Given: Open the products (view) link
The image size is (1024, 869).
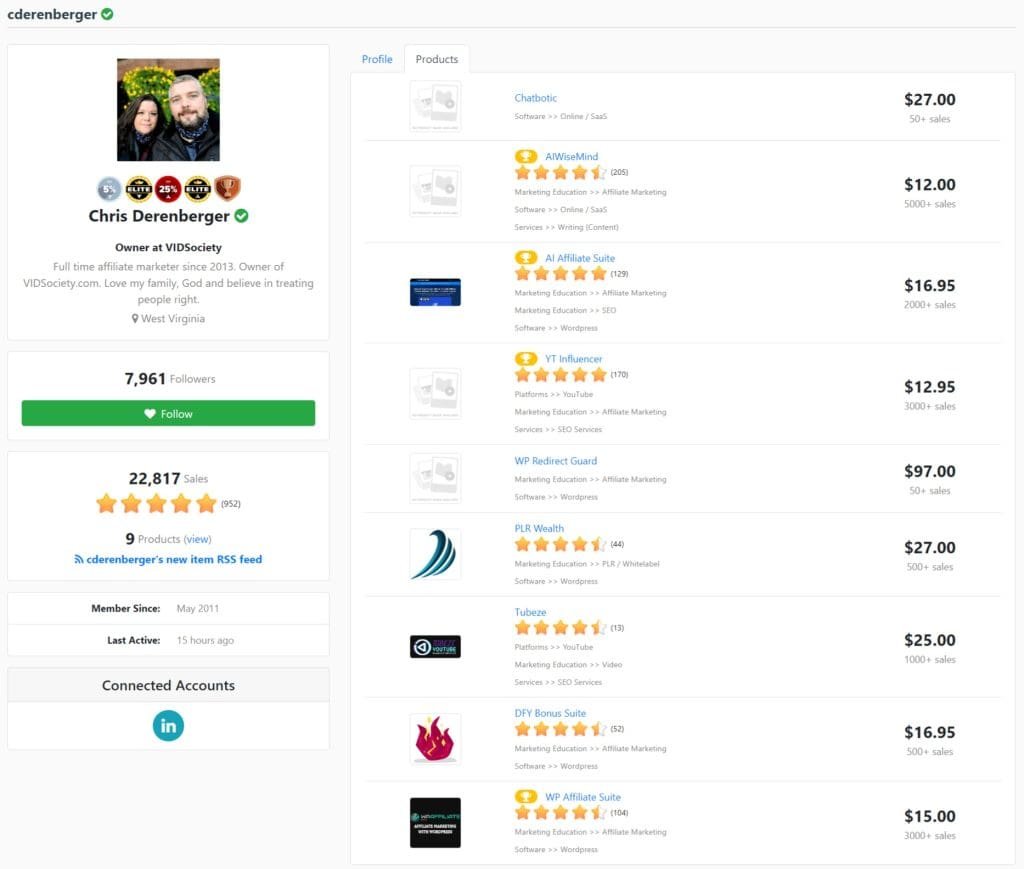Looking at the screenshot, I should (197, 539).
